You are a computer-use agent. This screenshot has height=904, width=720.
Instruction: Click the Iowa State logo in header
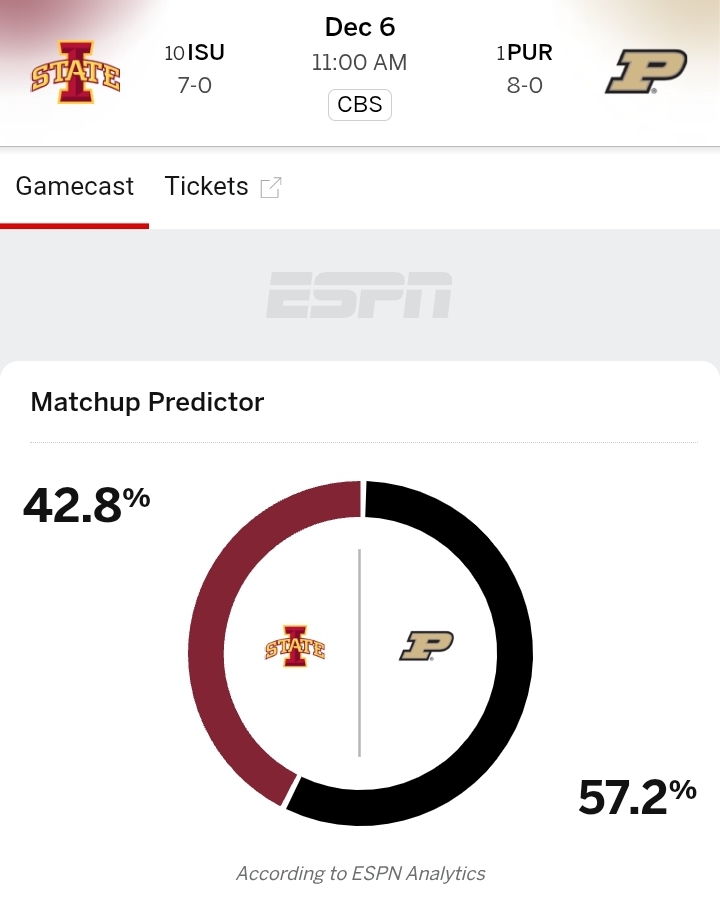coord(75,71)
